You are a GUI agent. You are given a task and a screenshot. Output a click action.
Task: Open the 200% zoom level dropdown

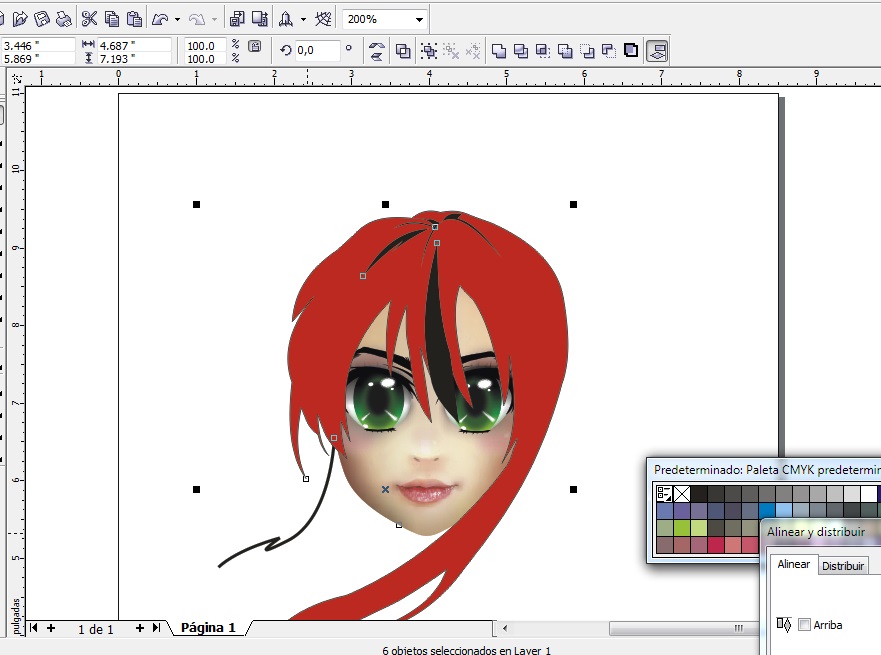[x=419, y=20]
